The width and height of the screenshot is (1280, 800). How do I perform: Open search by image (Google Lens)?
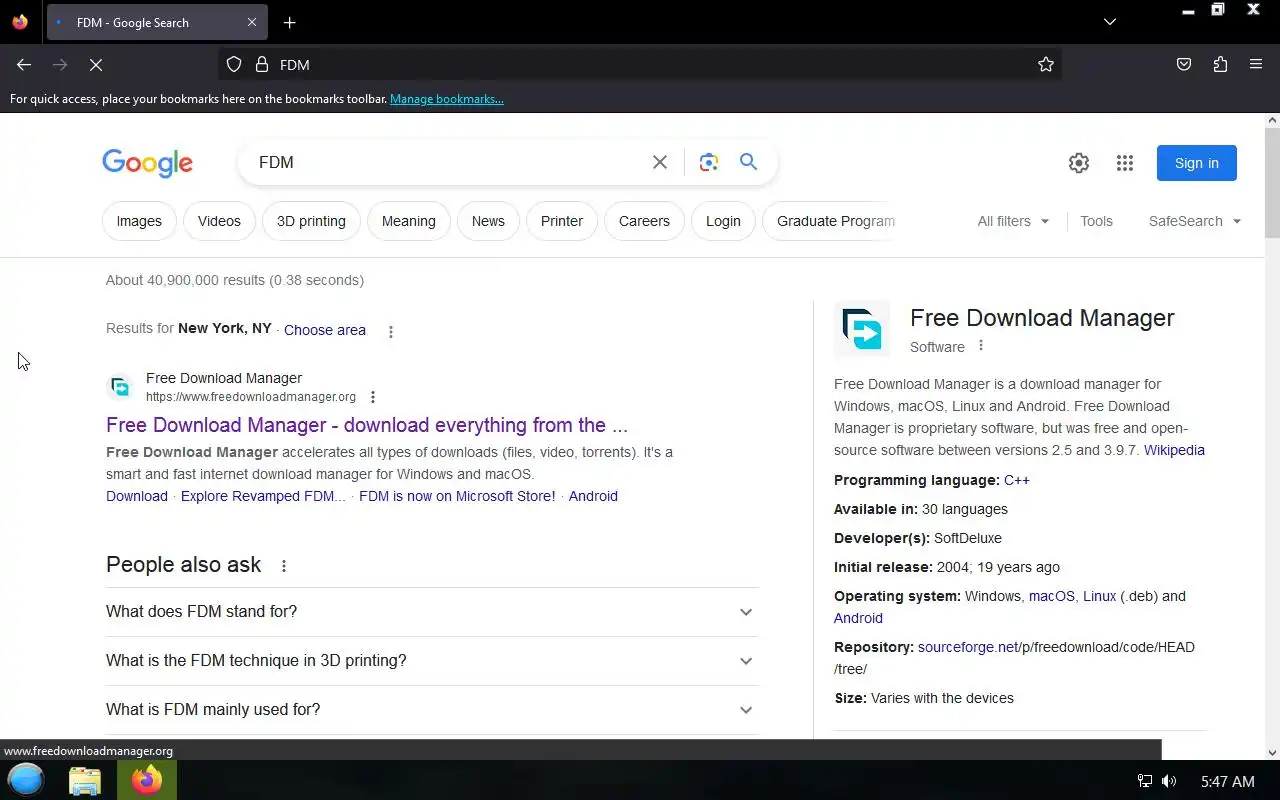(x=709, y=162)
